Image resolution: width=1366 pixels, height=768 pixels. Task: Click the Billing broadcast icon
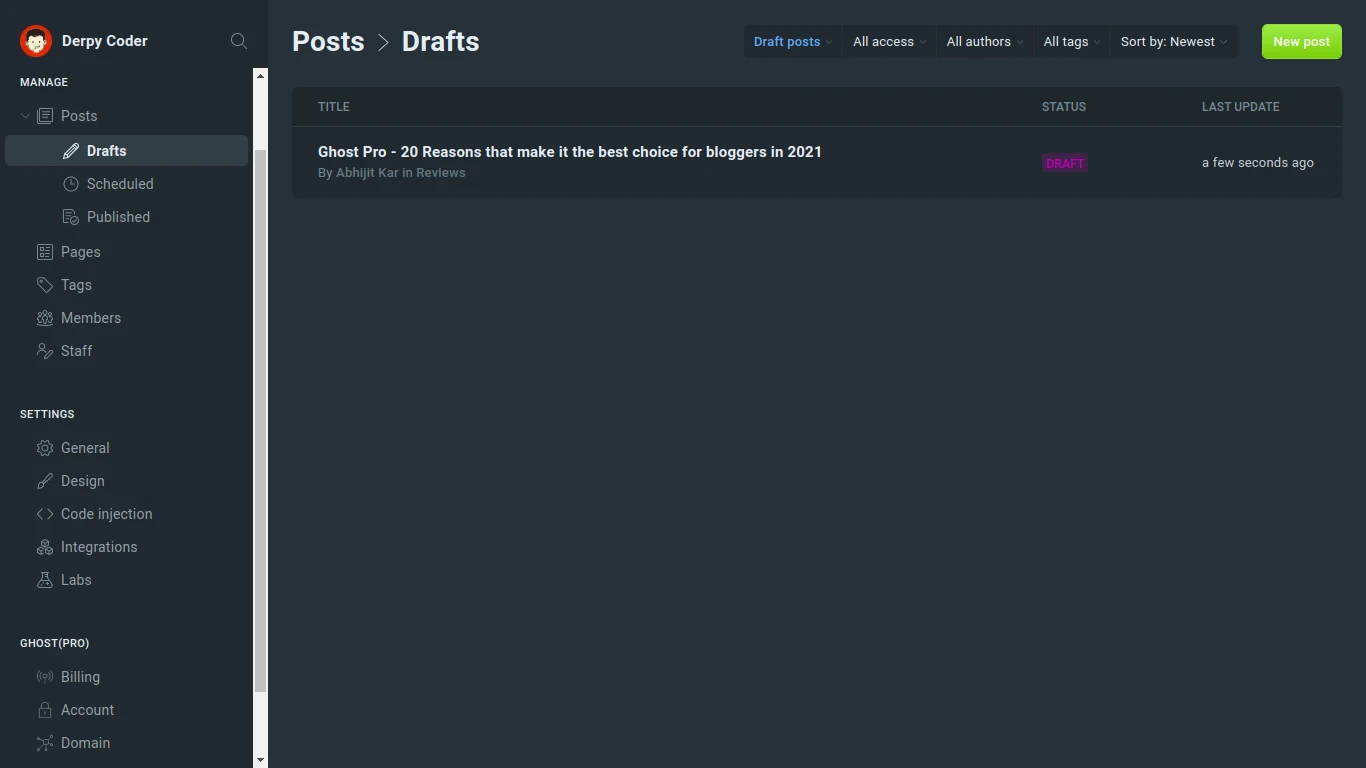[x=45, y=677]
